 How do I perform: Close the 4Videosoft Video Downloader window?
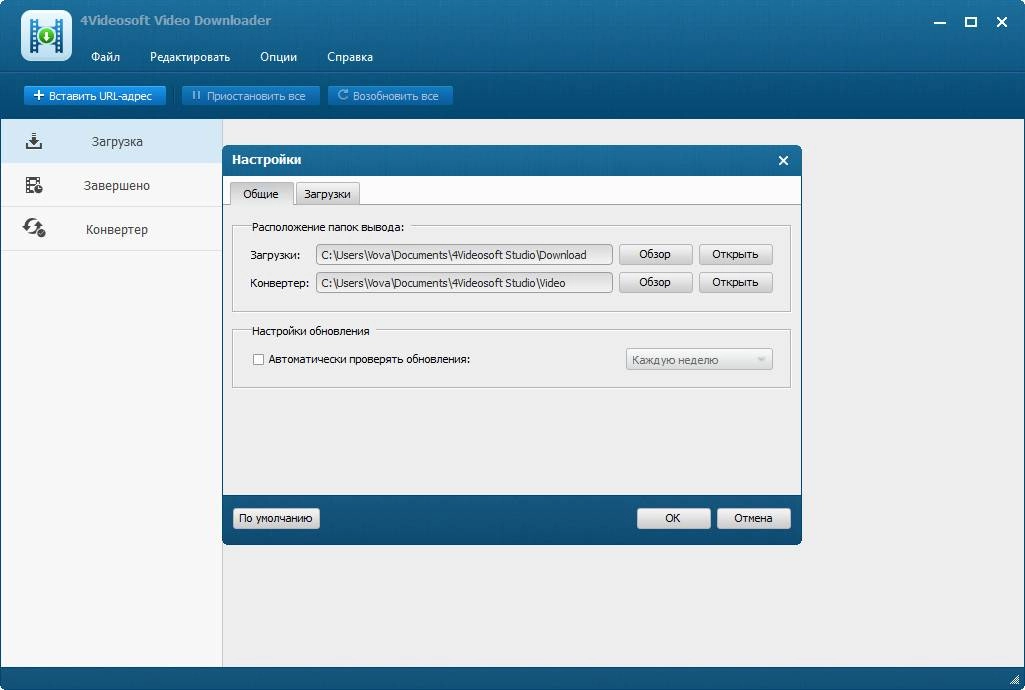pyautogui.click(x=1001, y=22)
